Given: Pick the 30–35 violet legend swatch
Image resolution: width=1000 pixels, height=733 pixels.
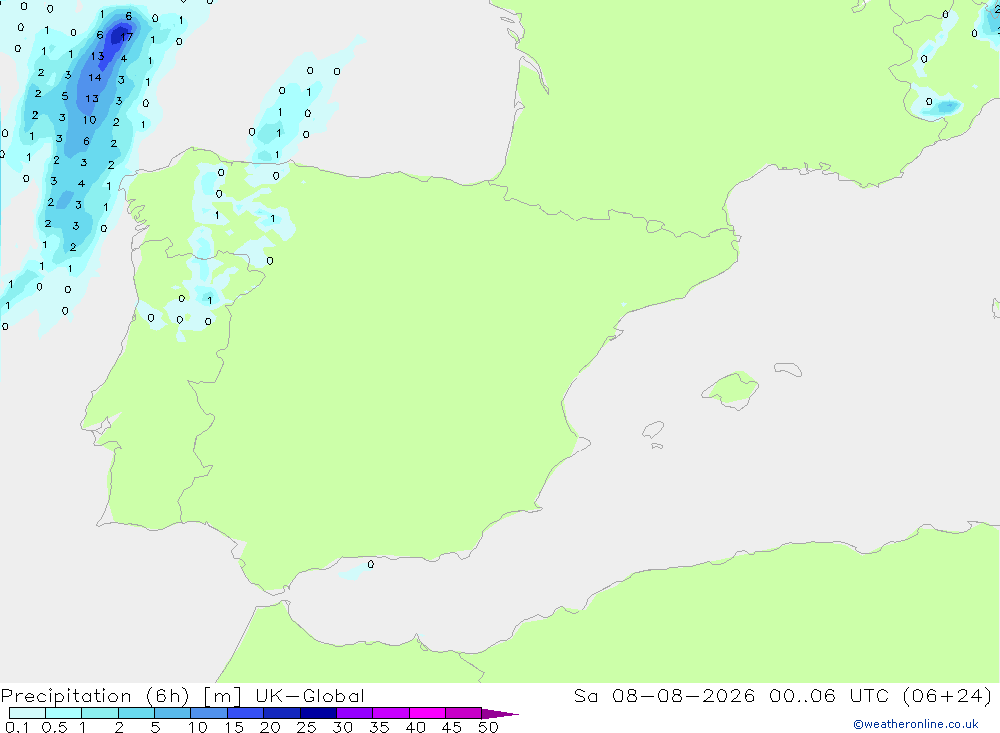Looking at the screenshot, I should point(354,713).
